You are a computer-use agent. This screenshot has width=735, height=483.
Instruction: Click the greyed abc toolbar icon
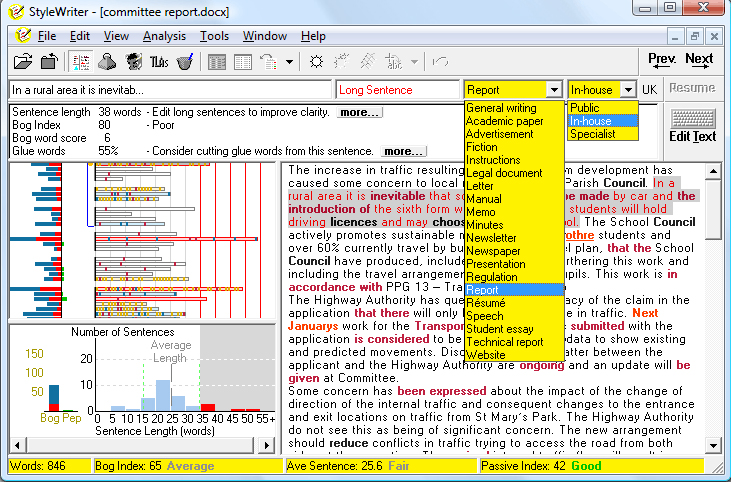click(x=394, y=61)
